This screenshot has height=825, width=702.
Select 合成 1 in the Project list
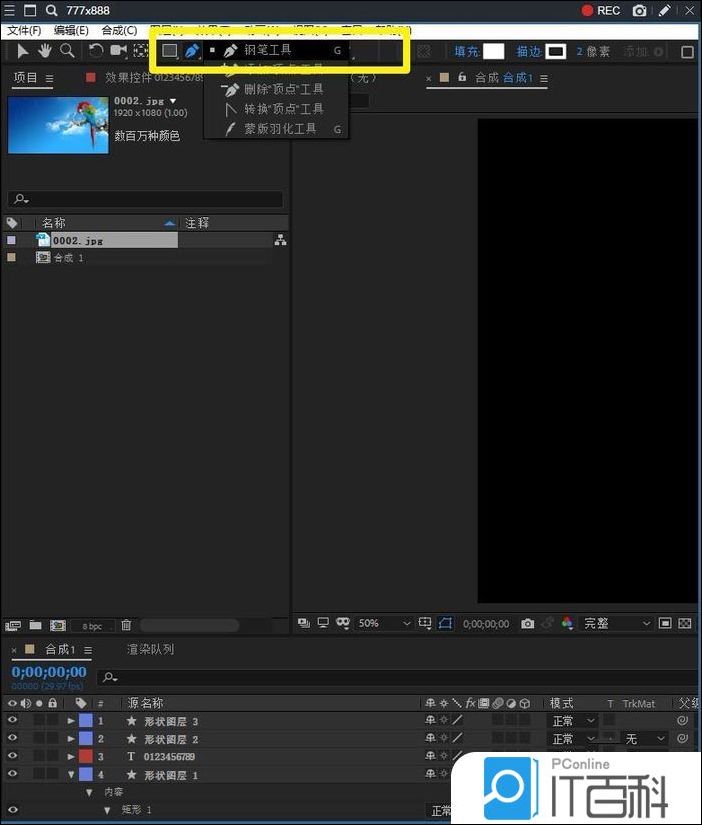pos(68,258)
